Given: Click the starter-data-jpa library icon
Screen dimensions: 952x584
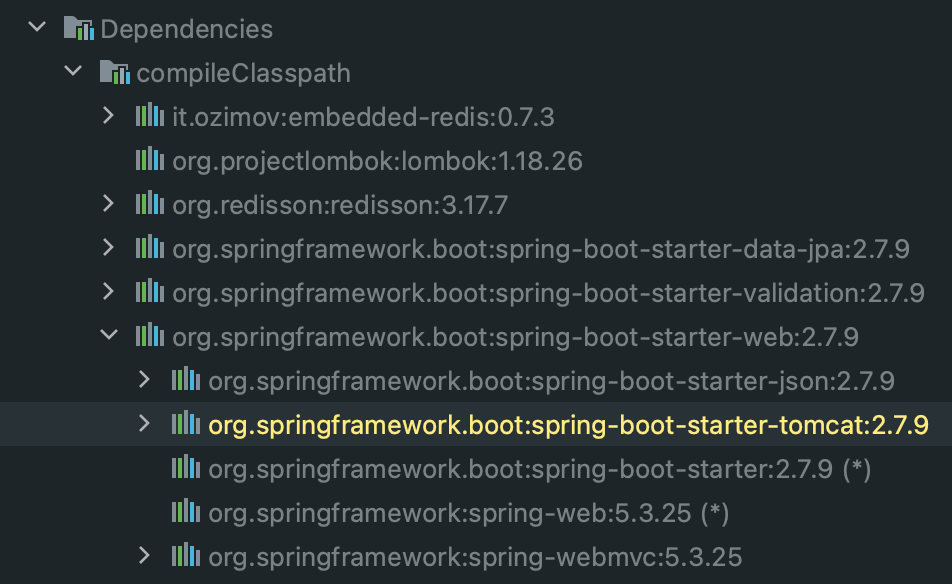Looking at the screenshot, I should tap(150, 247).
